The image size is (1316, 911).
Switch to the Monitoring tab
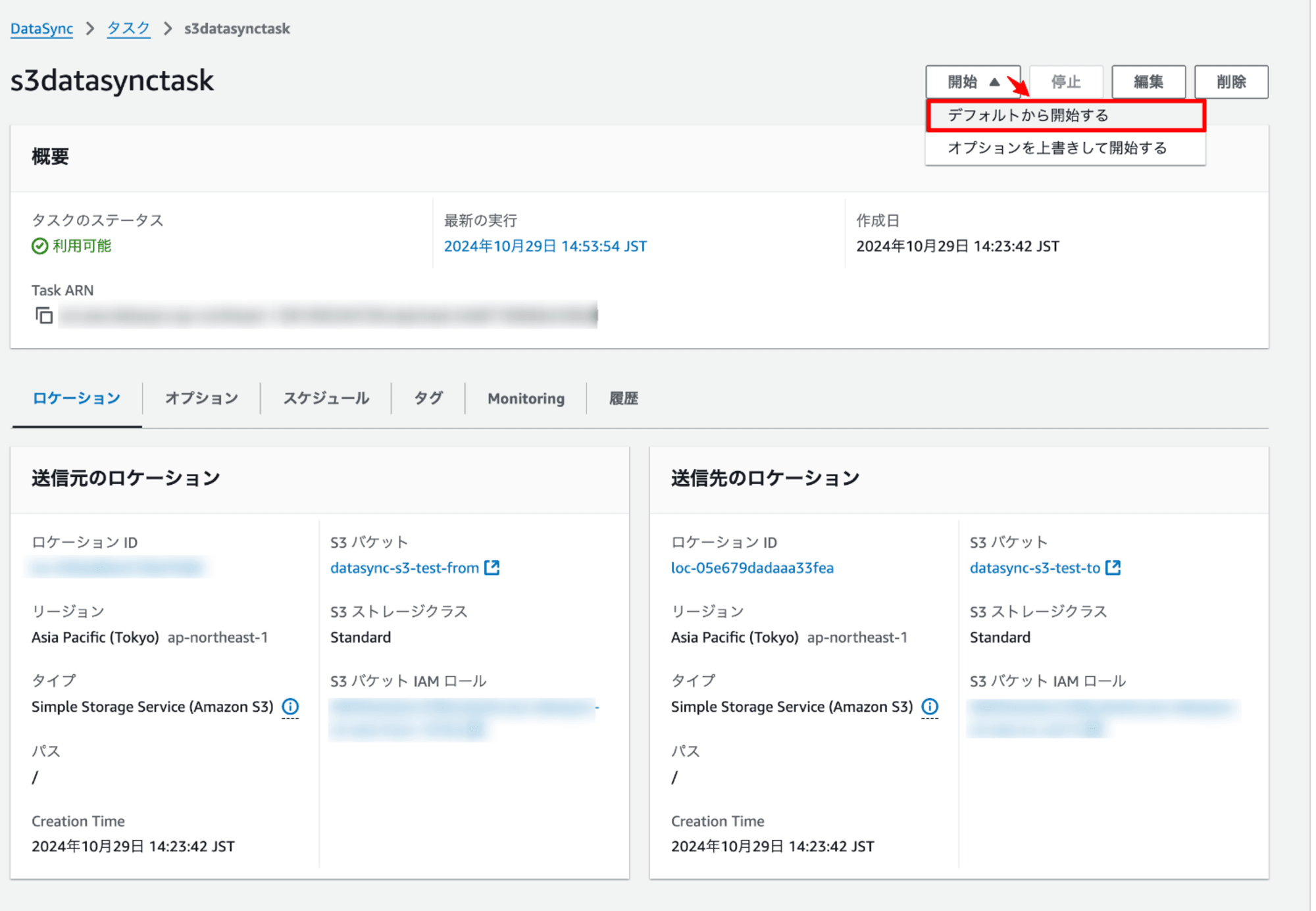click(526, 399)
